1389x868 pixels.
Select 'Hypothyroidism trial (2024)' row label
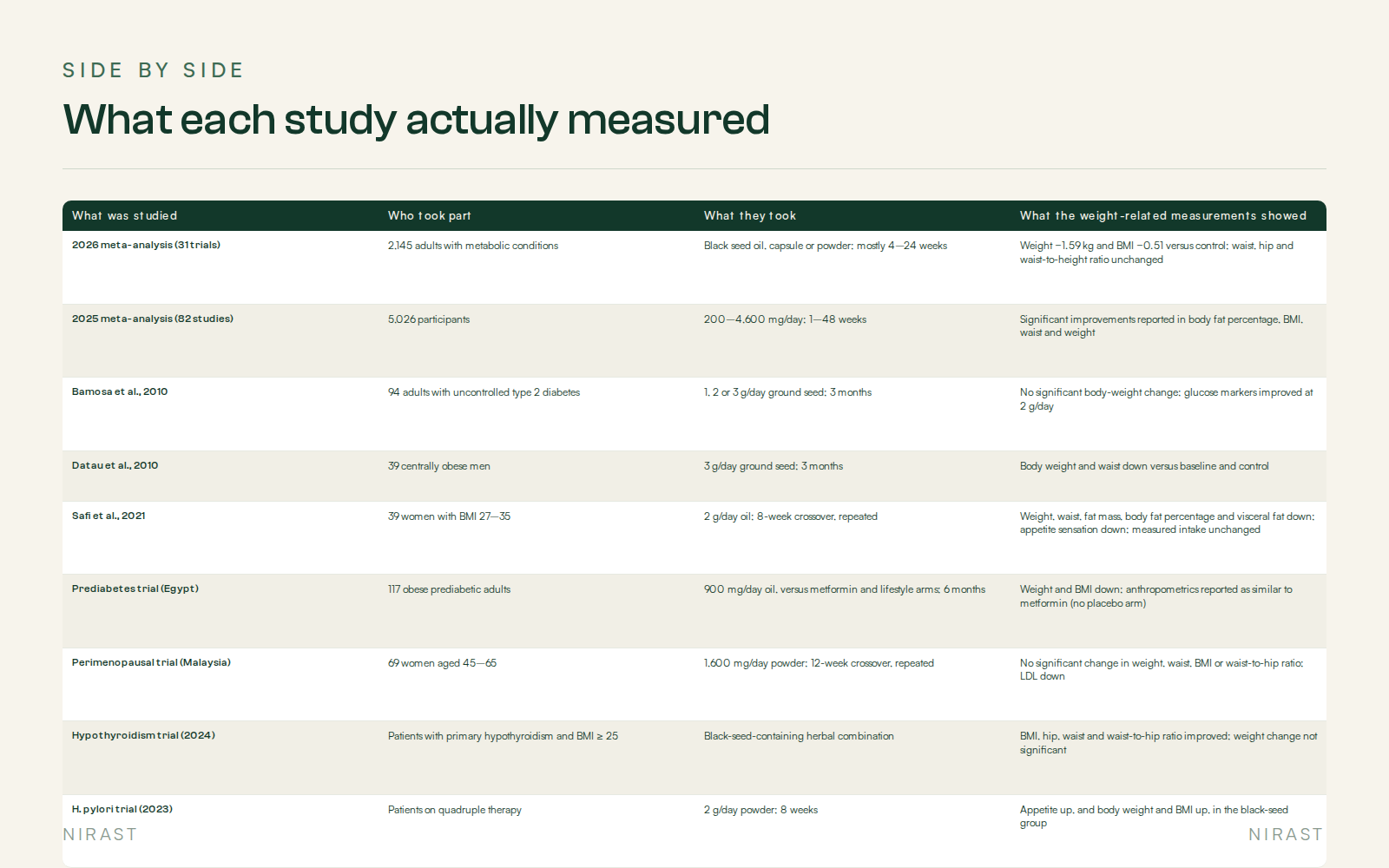(x=143, y=735)
